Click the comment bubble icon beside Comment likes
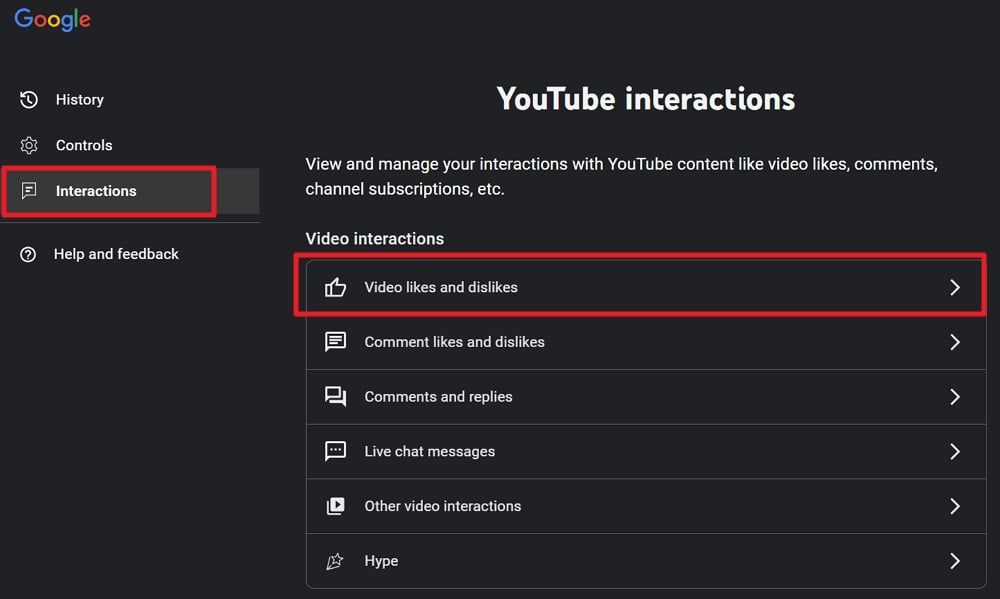The width and height of the screenshot is (1000, 599). pos(335,341)
